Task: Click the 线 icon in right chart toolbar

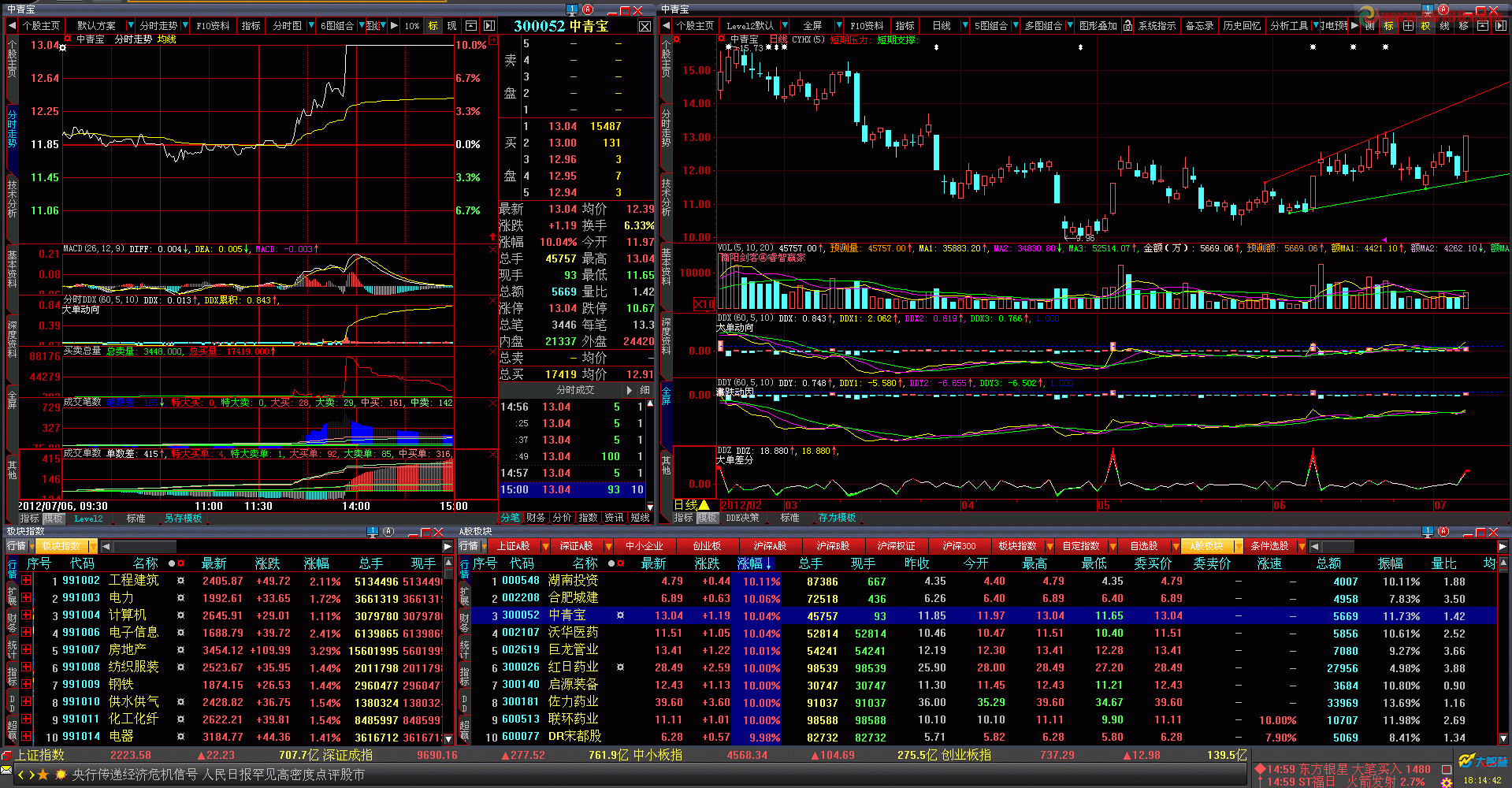Action: [1444, 26]
